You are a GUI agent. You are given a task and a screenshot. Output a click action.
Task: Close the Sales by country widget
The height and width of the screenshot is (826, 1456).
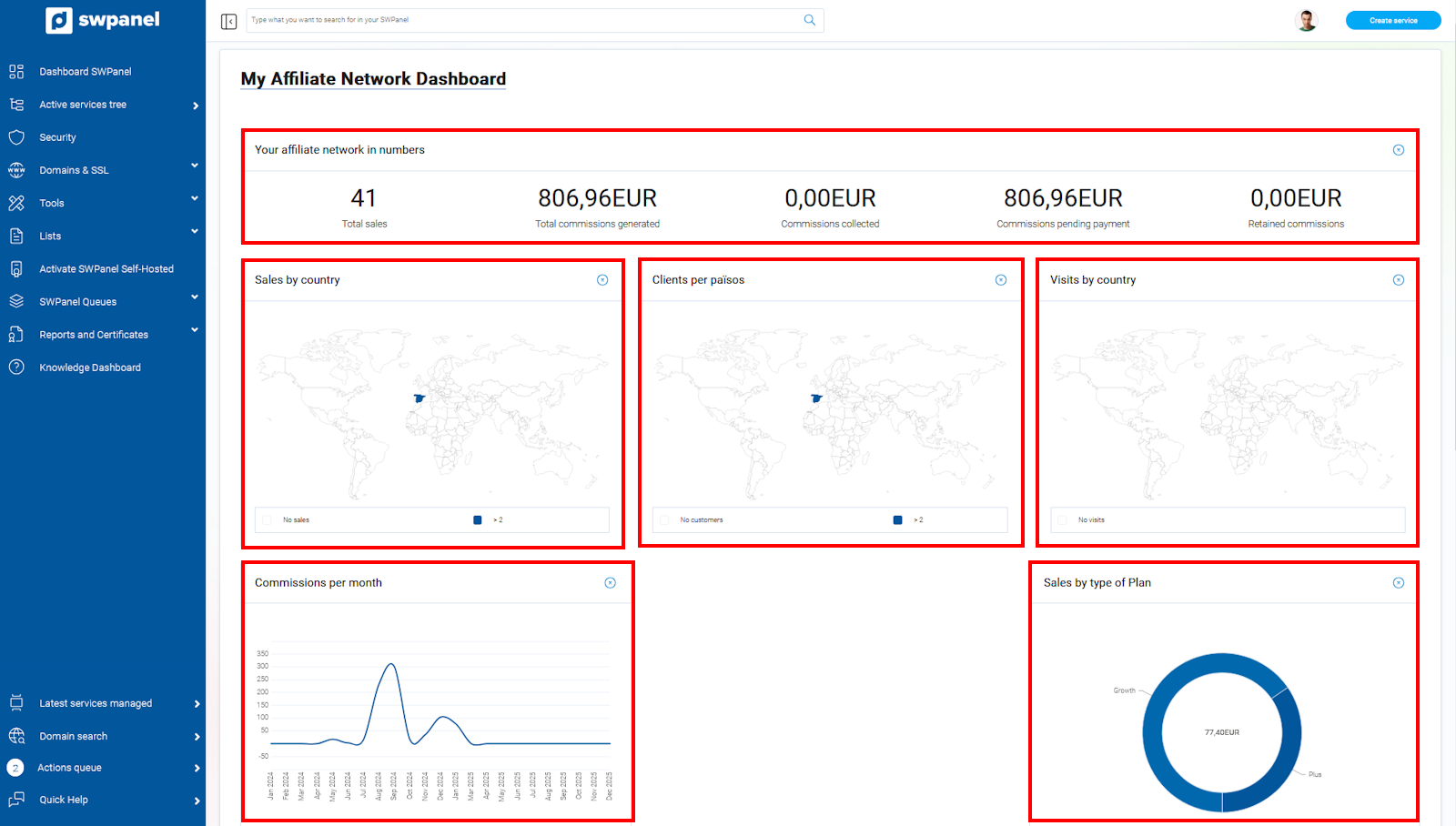(602, 280)
